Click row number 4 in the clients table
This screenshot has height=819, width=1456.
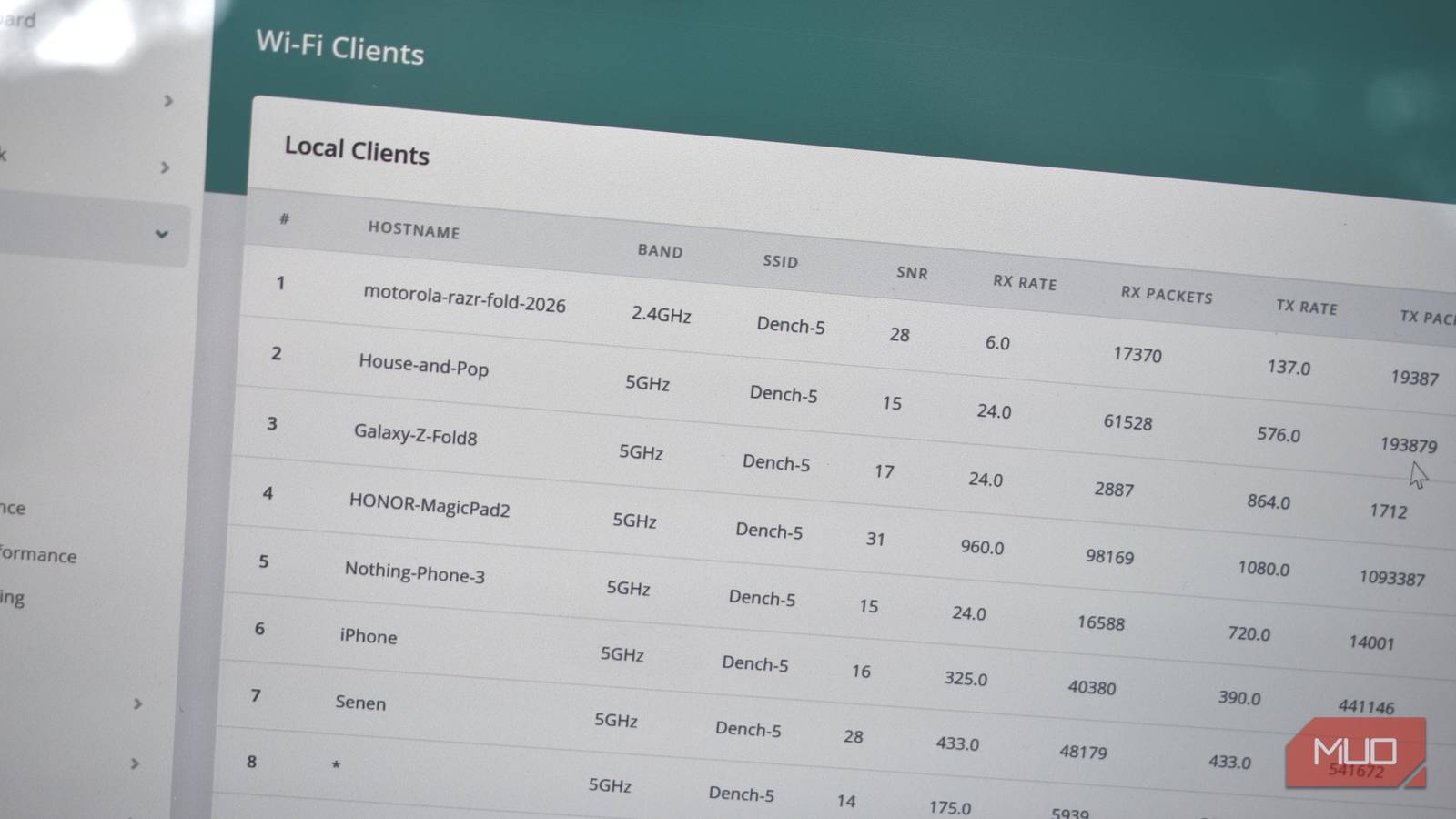click(268, 493)
